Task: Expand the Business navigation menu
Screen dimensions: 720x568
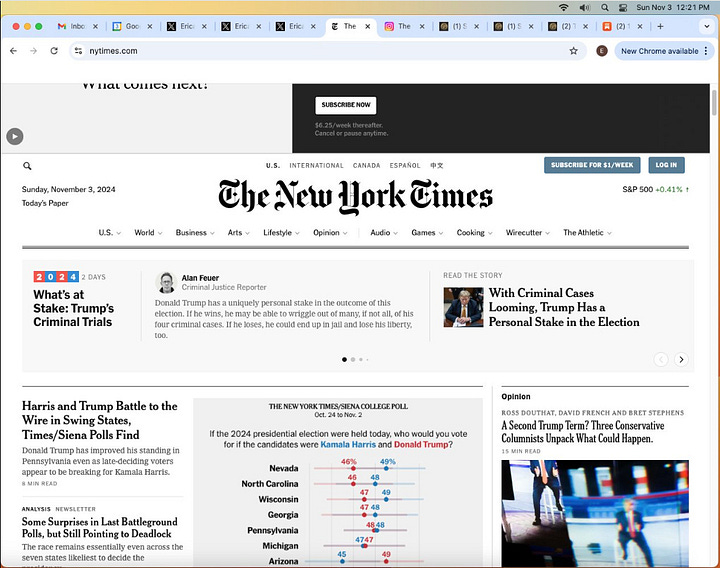Action: tap(195, 233)
